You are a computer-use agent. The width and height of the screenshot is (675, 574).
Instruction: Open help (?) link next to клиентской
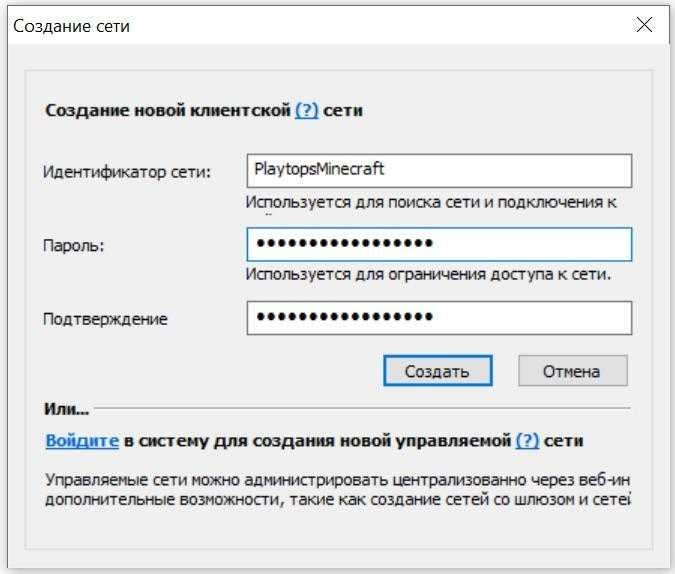pos(307,110)
